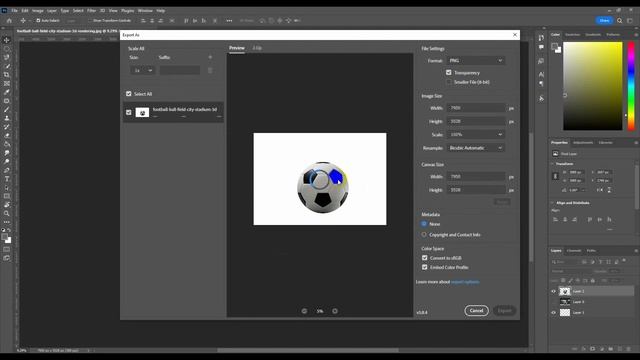Click the Image Size Width input field
Viewport: 640px width, 360px height.
pos(476,108)
